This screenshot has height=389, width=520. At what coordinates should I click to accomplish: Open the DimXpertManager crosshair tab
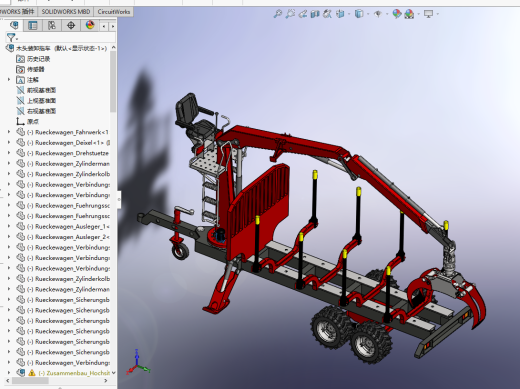coord(71,25)
